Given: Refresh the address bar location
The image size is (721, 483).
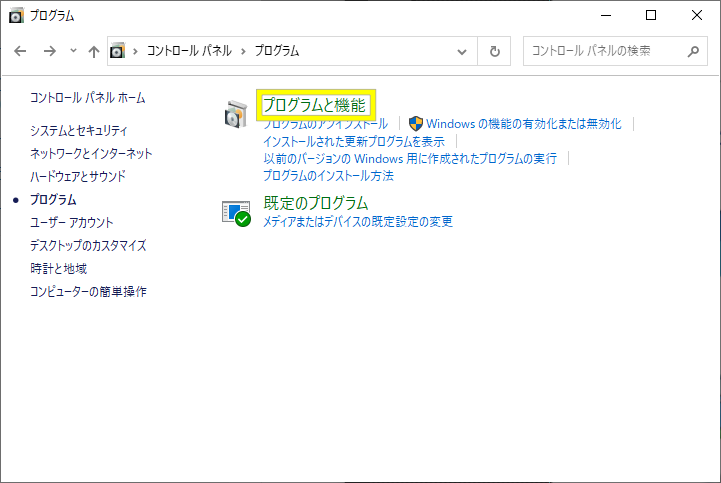Looking at the screenshot, I should pyautogui.click(x=494, y=51).
